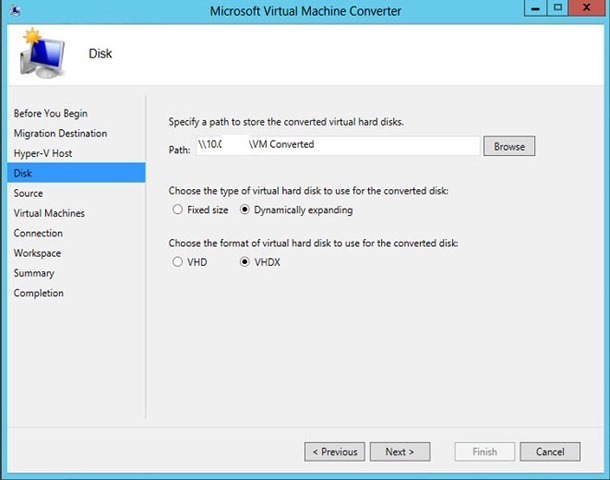Cancel the conversion wizard

pyautogui.click(x=550, y=452)
